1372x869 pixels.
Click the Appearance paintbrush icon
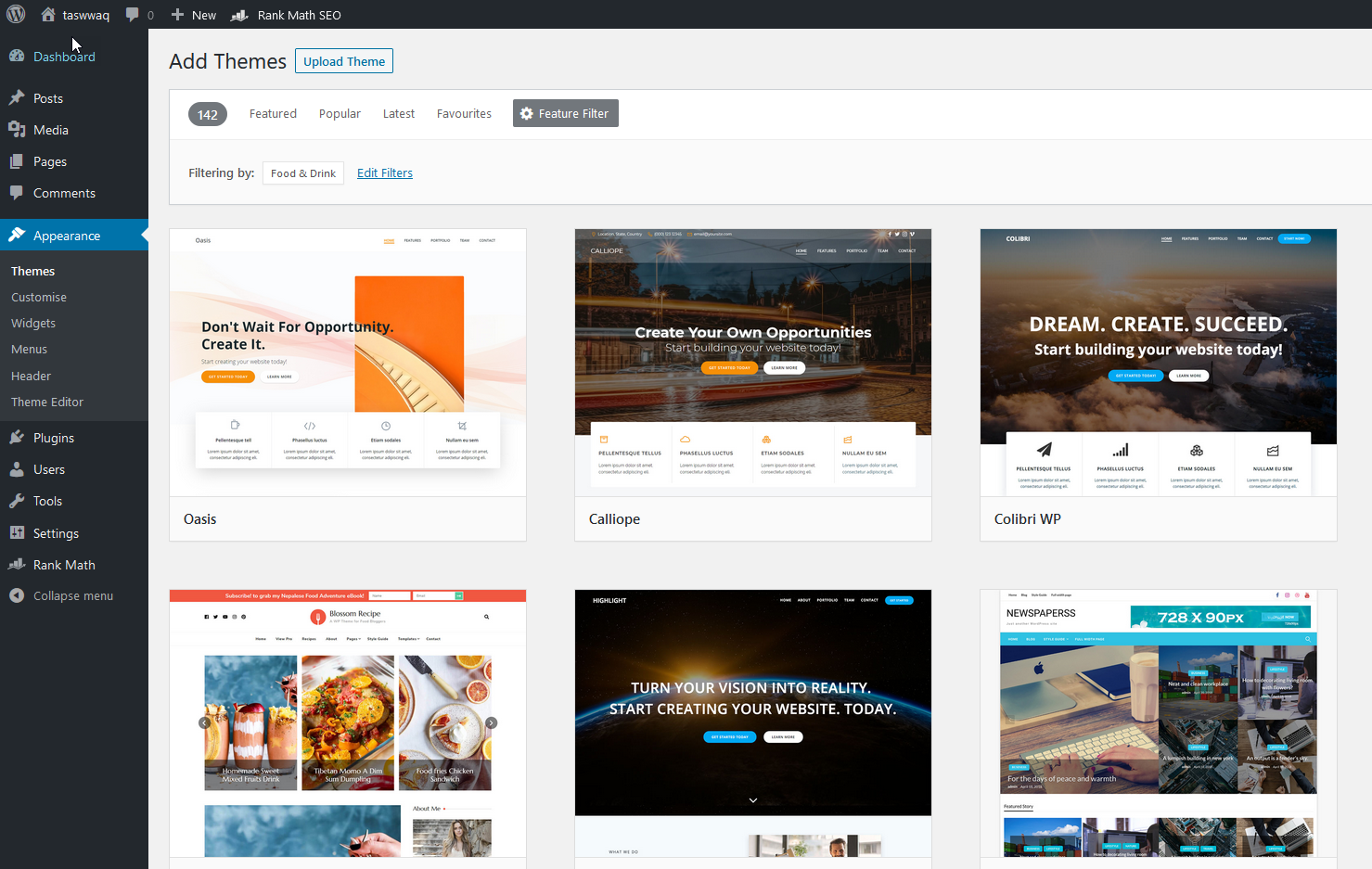pyautogui.click(x=17, y=235)
